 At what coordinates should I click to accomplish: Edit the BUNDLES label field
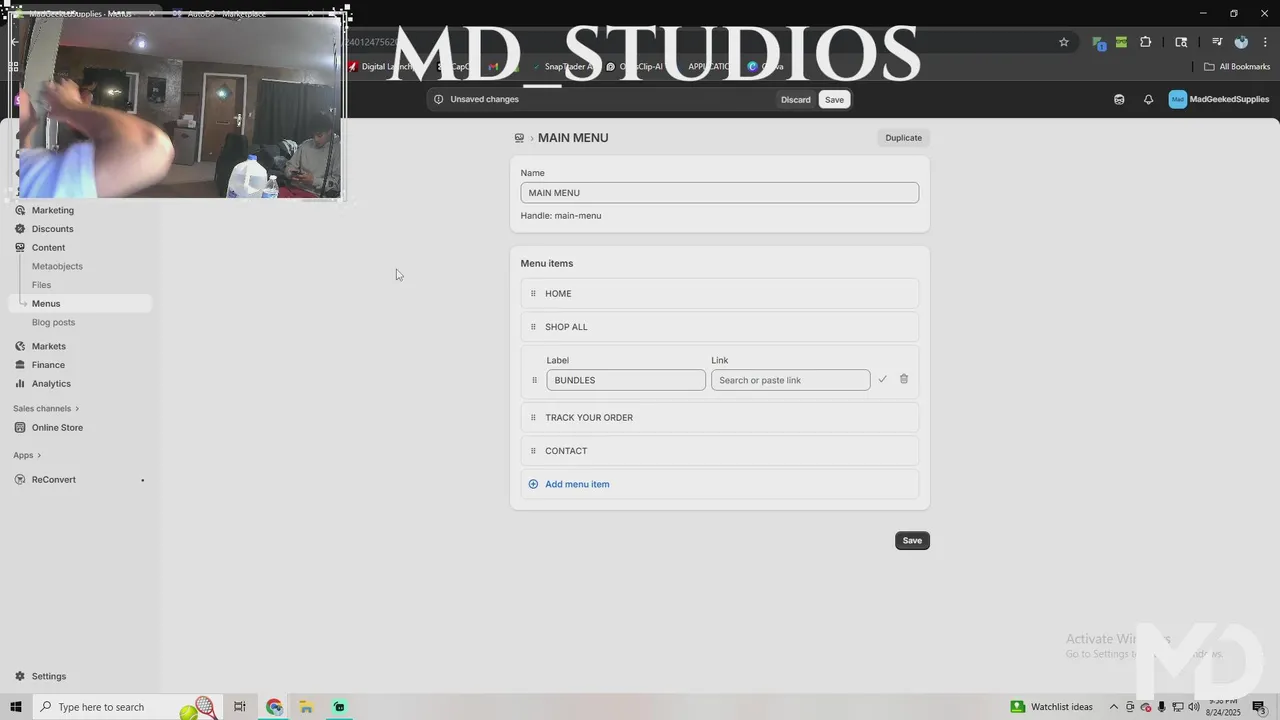[626, 380]
